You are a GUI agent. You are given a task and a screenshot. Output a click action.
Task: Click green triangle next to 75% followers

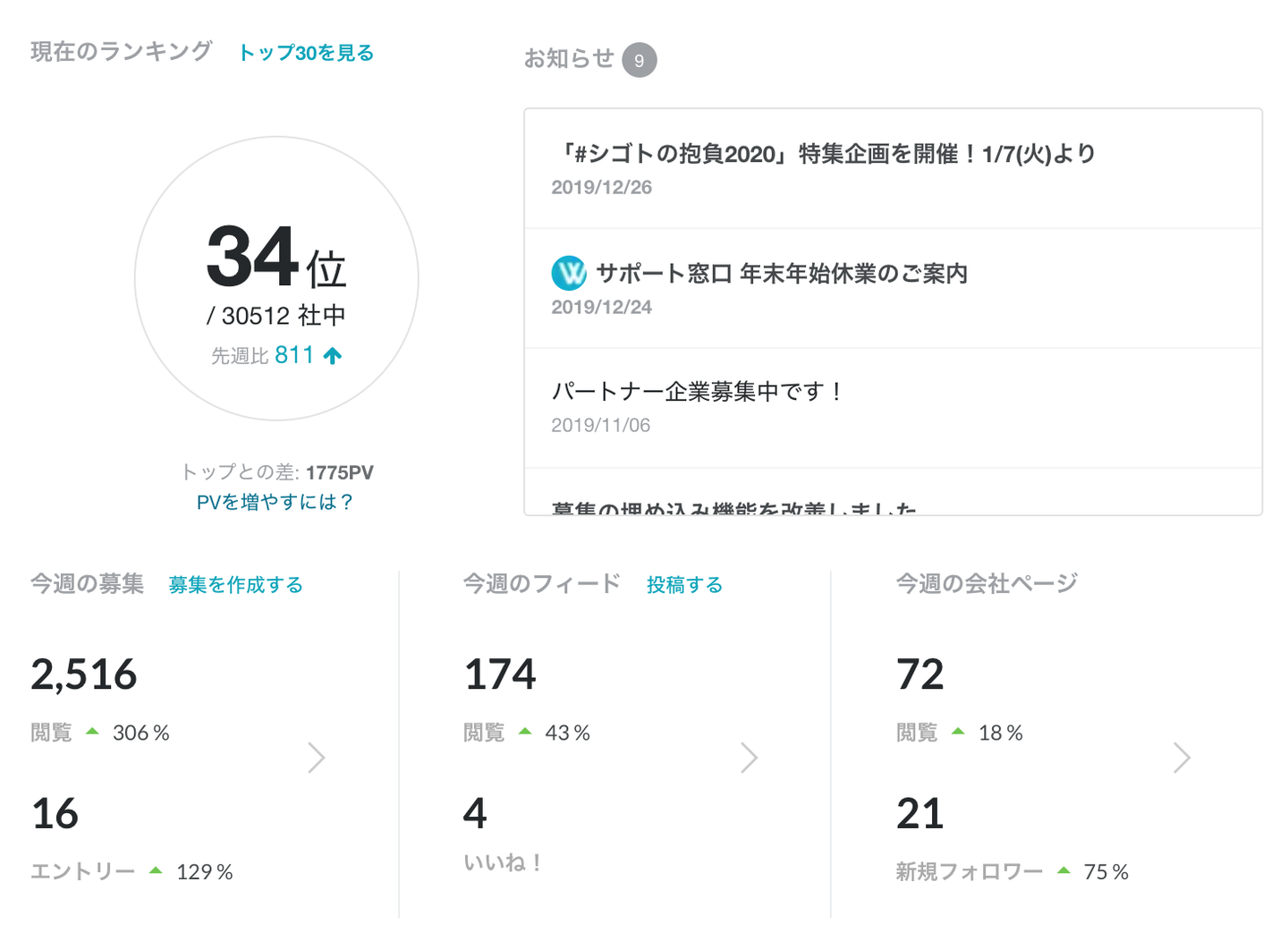point(1063,870)
